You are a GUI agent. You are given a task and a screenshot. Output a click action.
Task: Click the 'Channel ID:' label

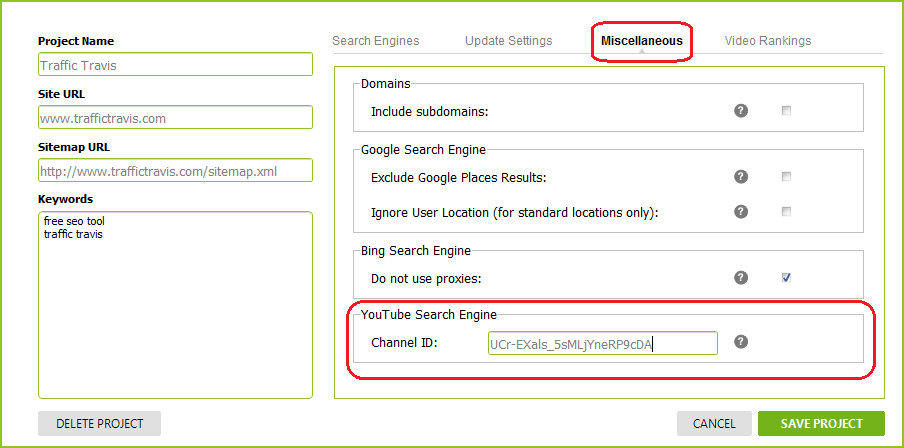pos(405,343)
